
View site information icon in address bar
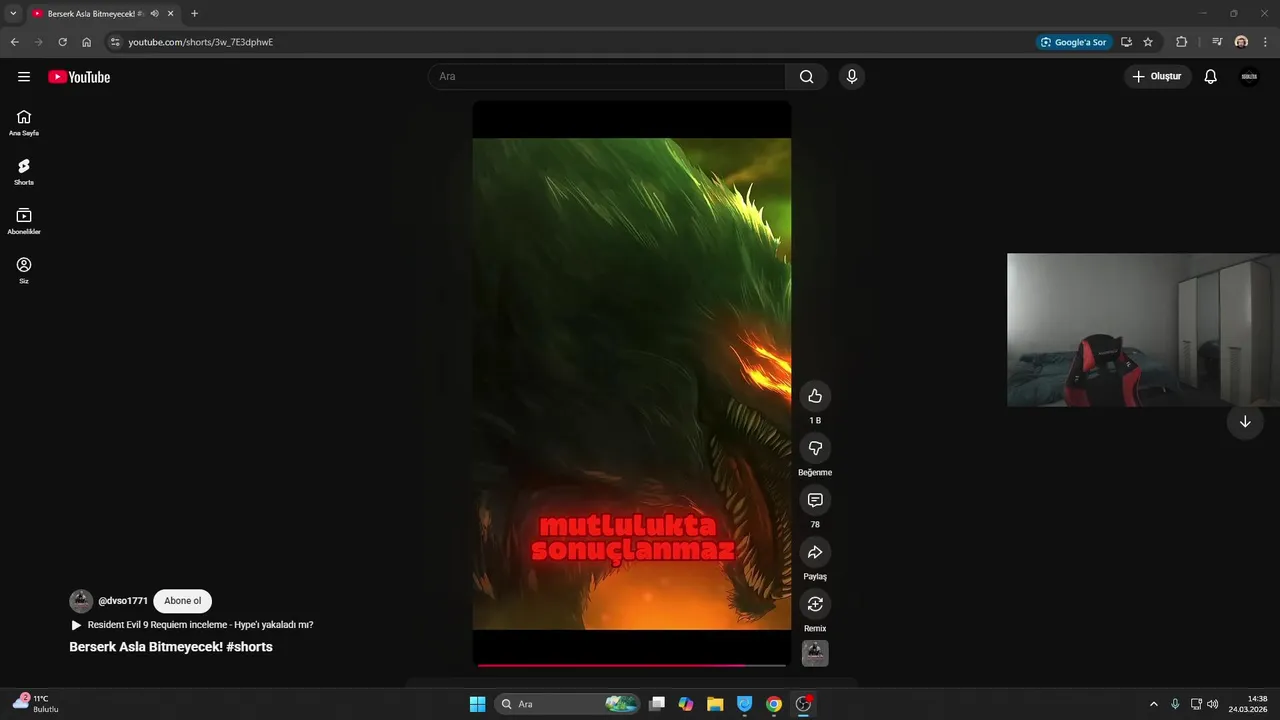tap(115, 42)
